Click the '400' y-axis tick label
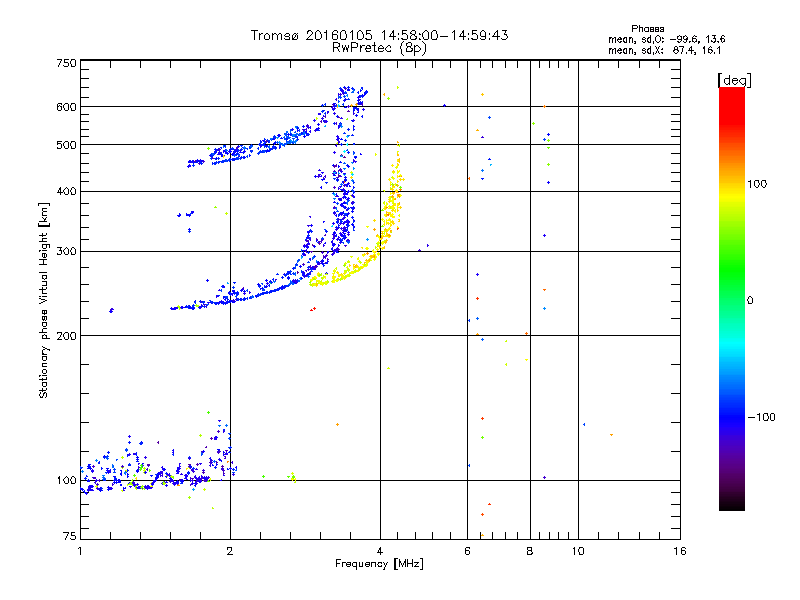This screenshot has width=800, height=600. (x=66, y=192)
